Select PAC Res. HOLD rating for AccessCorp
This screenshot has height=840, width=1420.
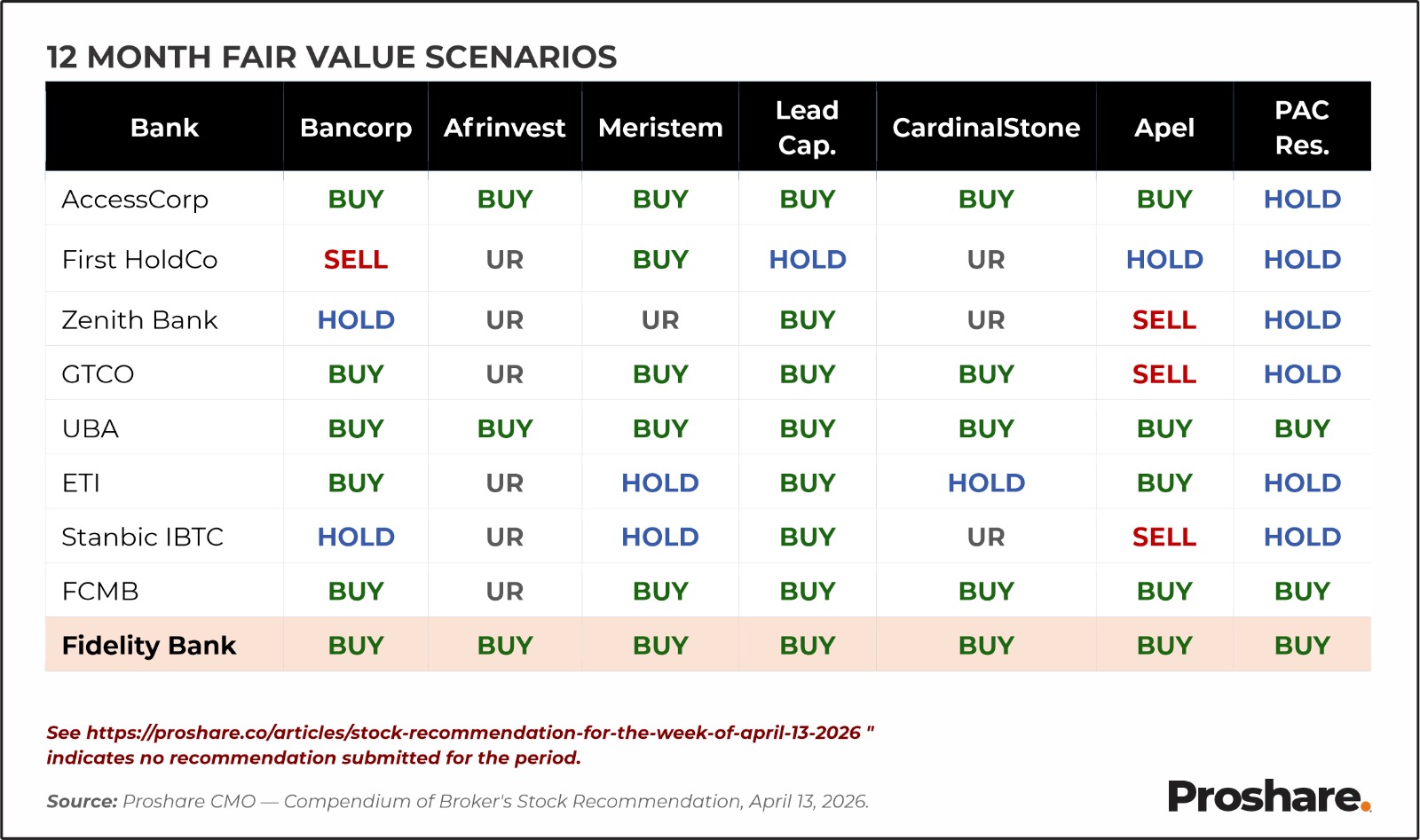point(1302,200)
